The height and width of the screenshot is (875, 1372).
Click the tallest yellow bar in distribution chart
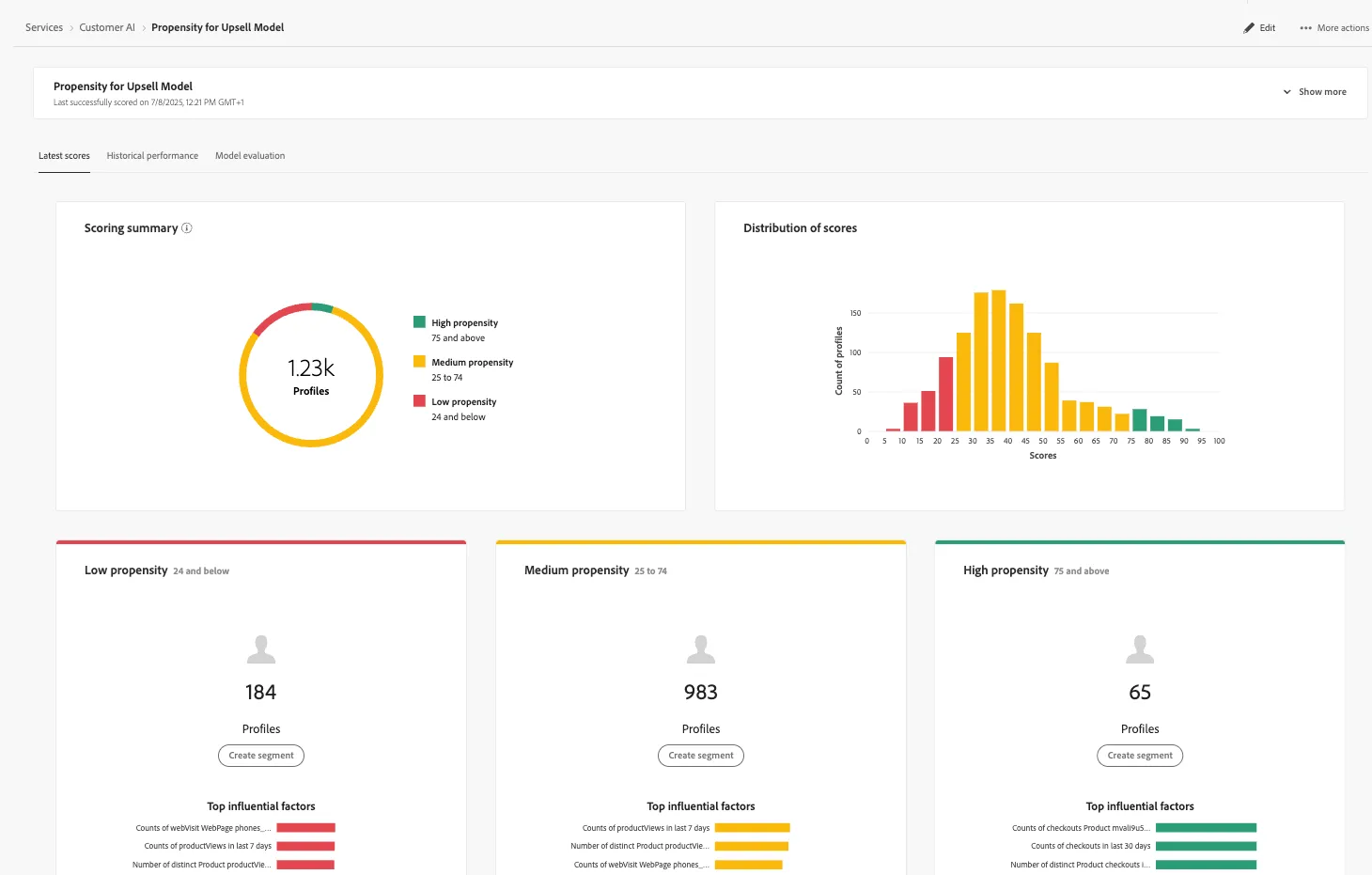pos(999,360)
